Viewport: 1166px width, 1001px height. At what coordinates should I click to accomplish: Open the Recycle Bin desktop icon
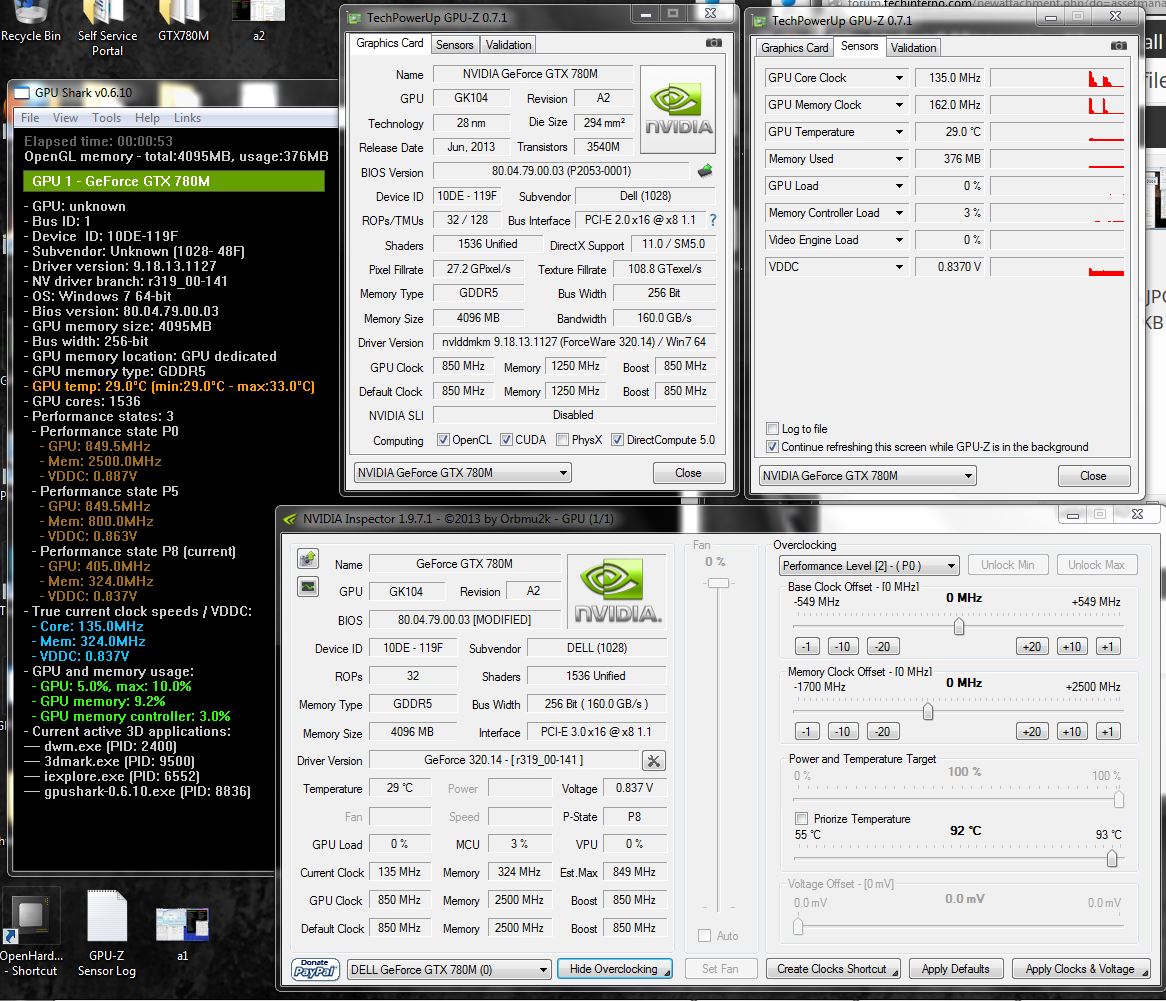click(30, 21)
